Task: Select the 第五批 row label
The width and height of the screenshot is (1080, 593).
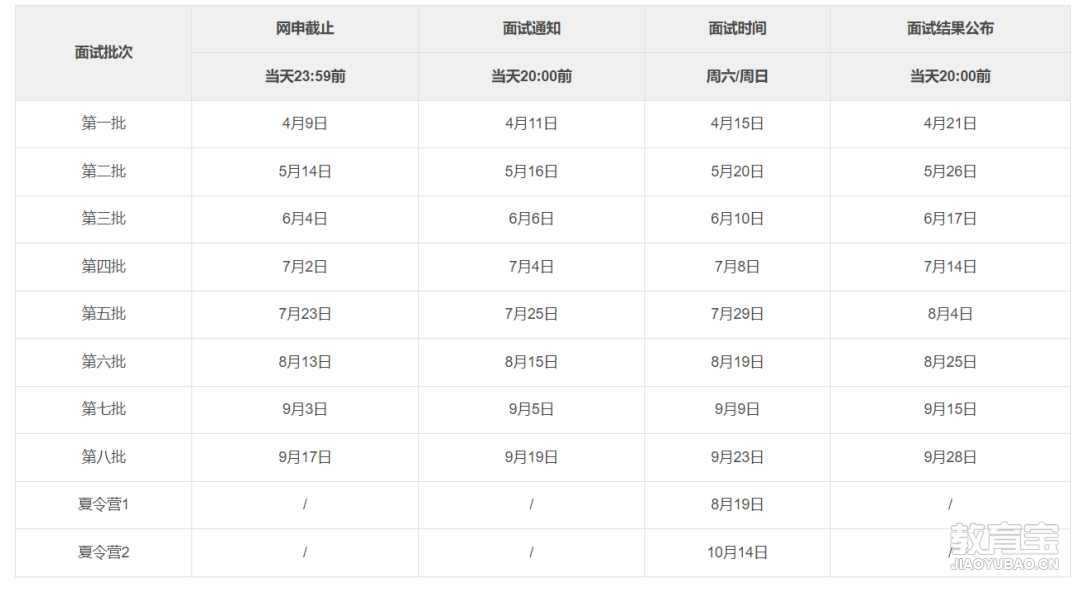Action: 103,314
